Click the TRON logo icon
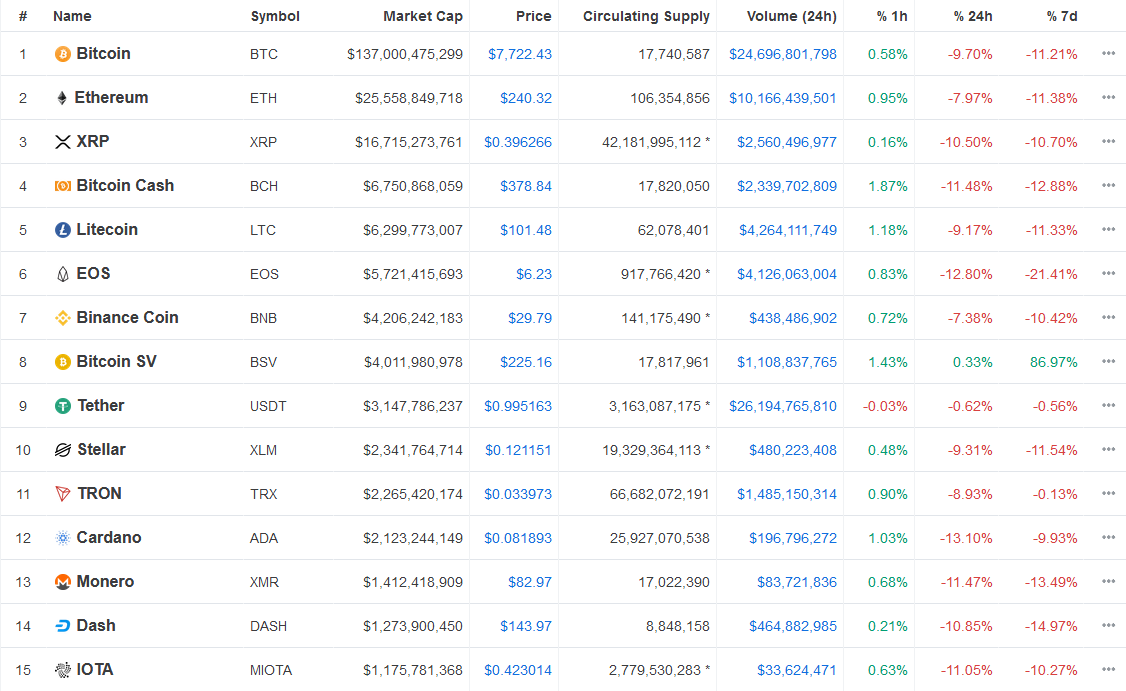Viewport: 1126px width, 691px height. (x=62, y=493)
